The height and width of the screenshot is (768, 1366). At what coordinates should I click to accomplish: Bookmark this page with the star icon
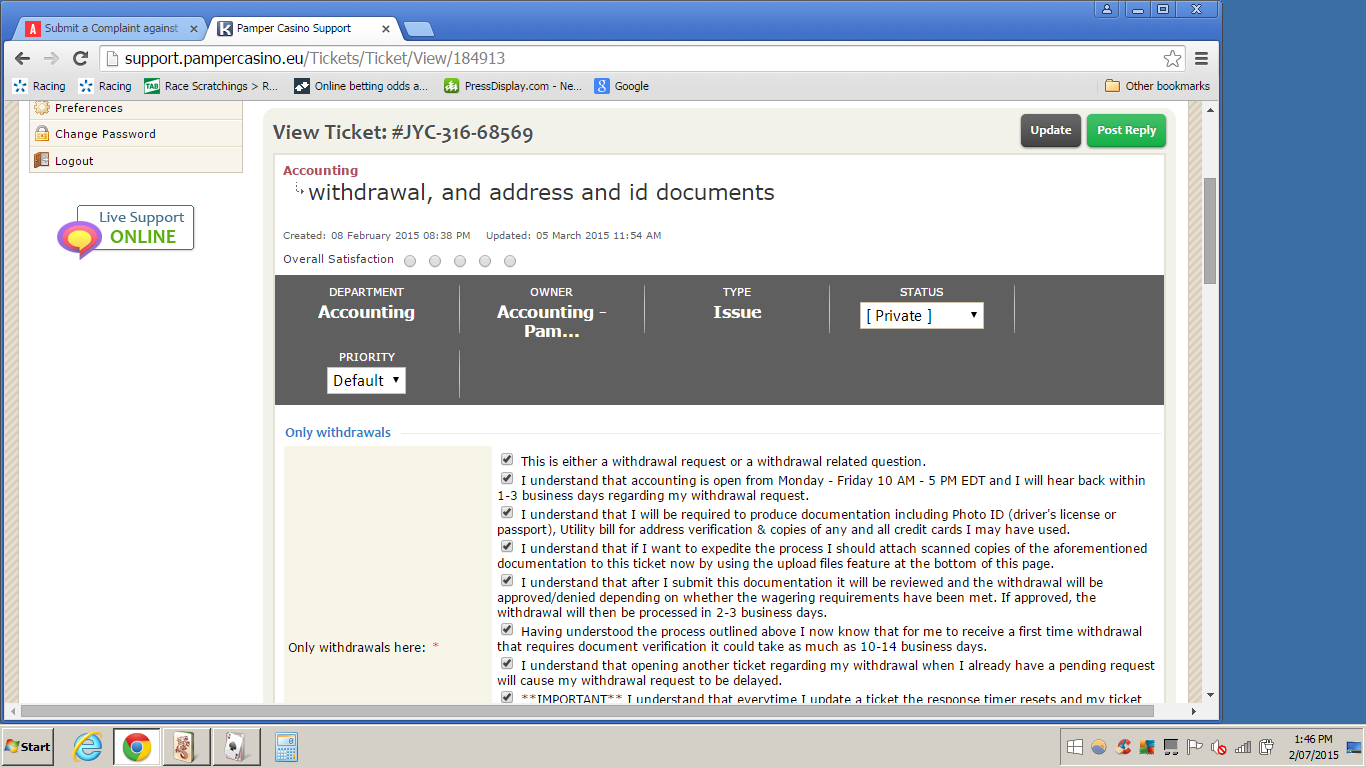[x=1172, y=58]
